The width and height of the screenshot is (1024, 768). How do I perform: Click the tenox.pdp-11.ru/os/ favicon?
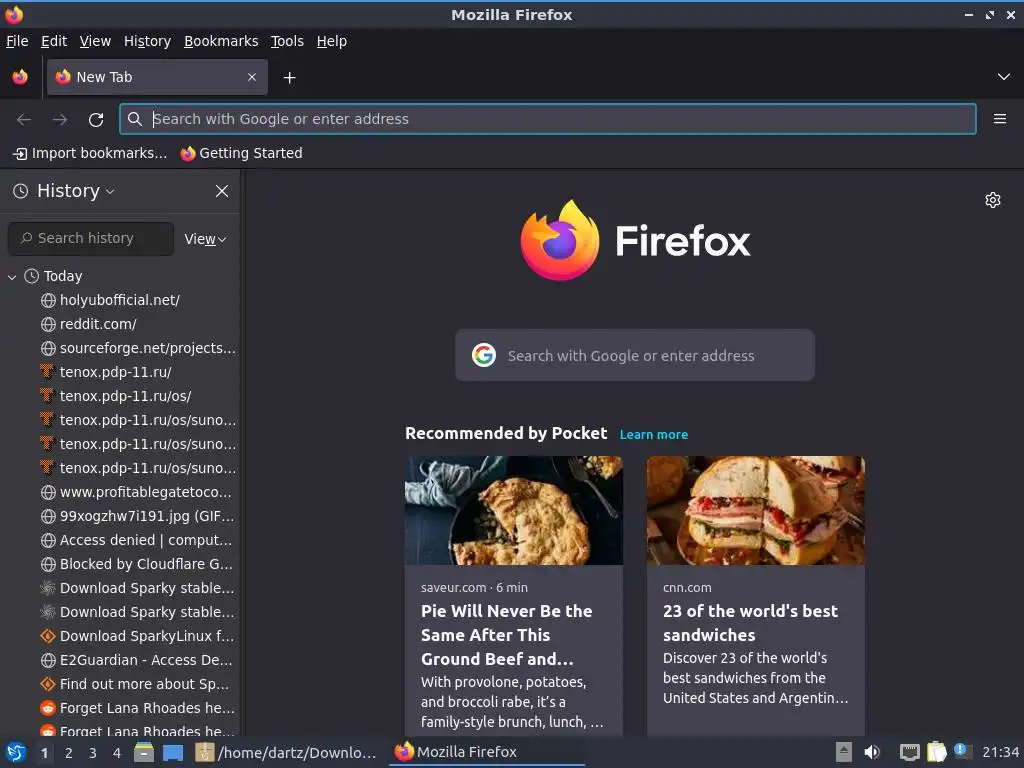(47, 396)
